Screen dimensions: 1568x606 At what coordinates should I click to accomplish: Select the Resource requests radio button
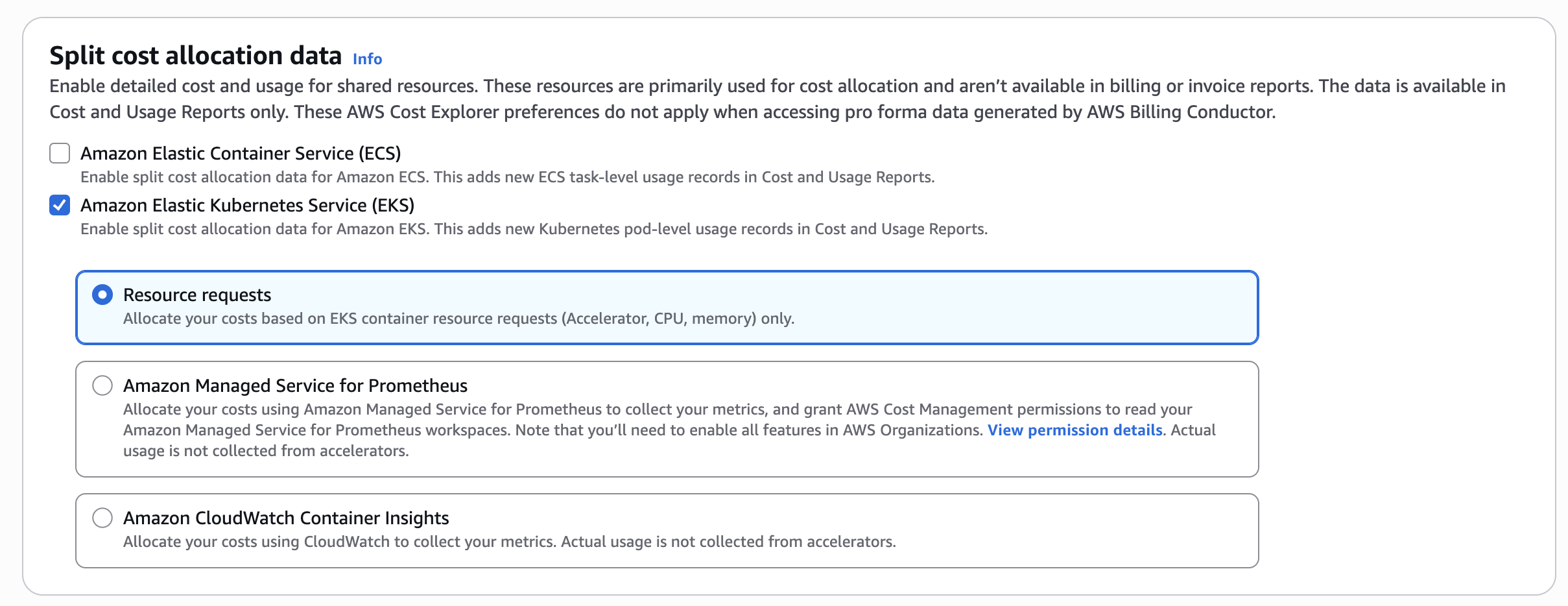tap(102, 295)
